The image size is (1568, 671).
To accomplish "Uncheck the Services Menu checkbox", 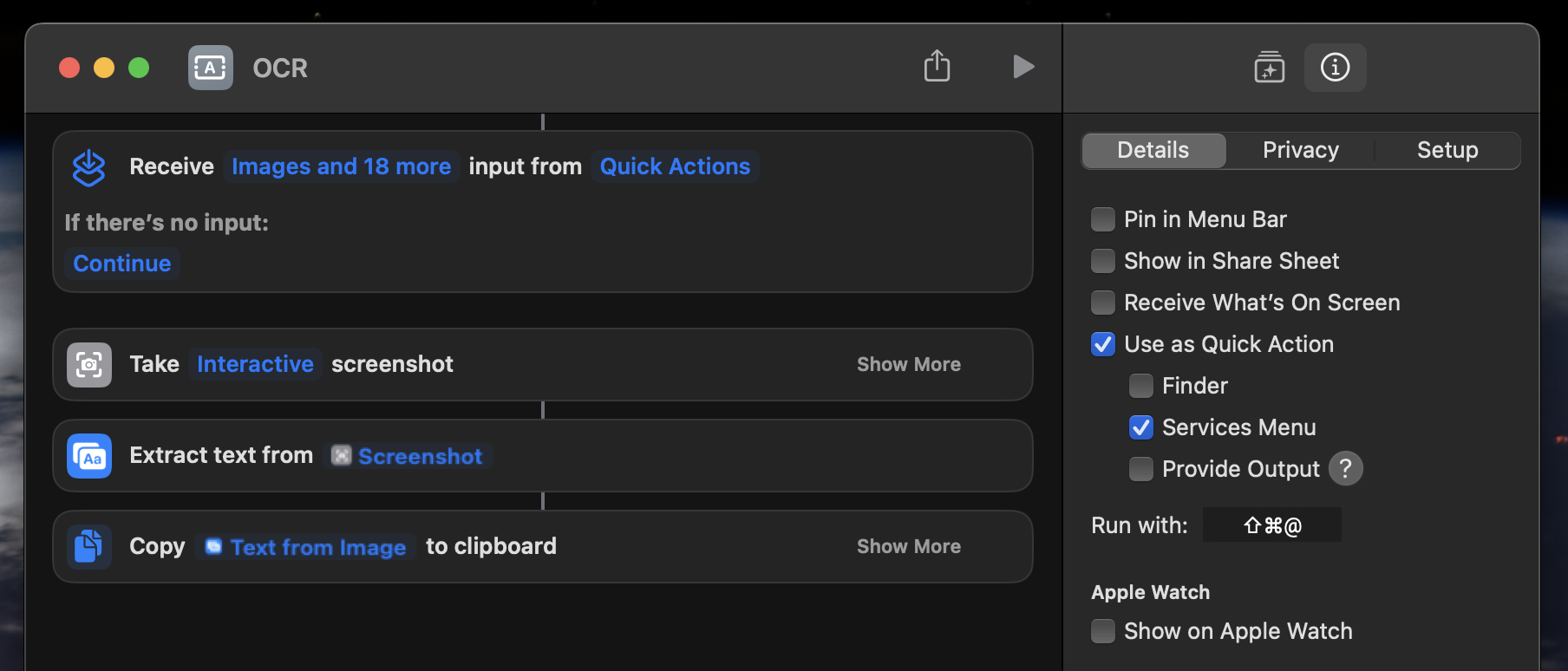I will [1141, 427].
